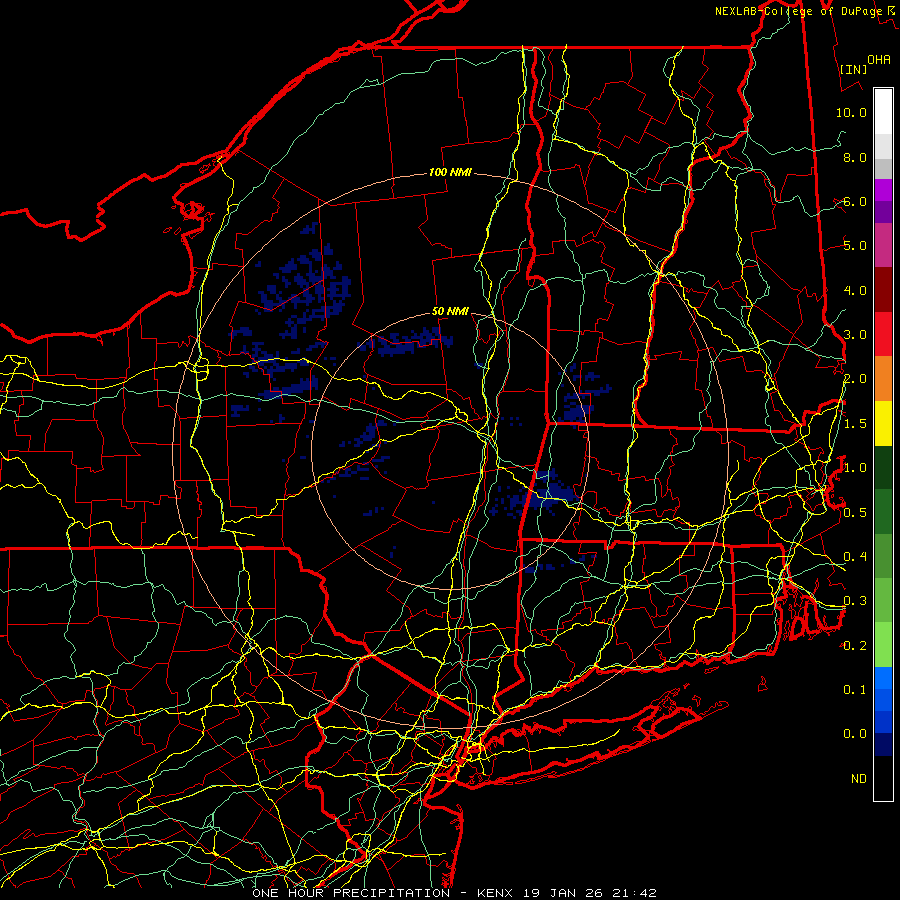900x900 pixels.
Task: Click the light green swatch beside 0.2
Action: (x=883, y=645)
